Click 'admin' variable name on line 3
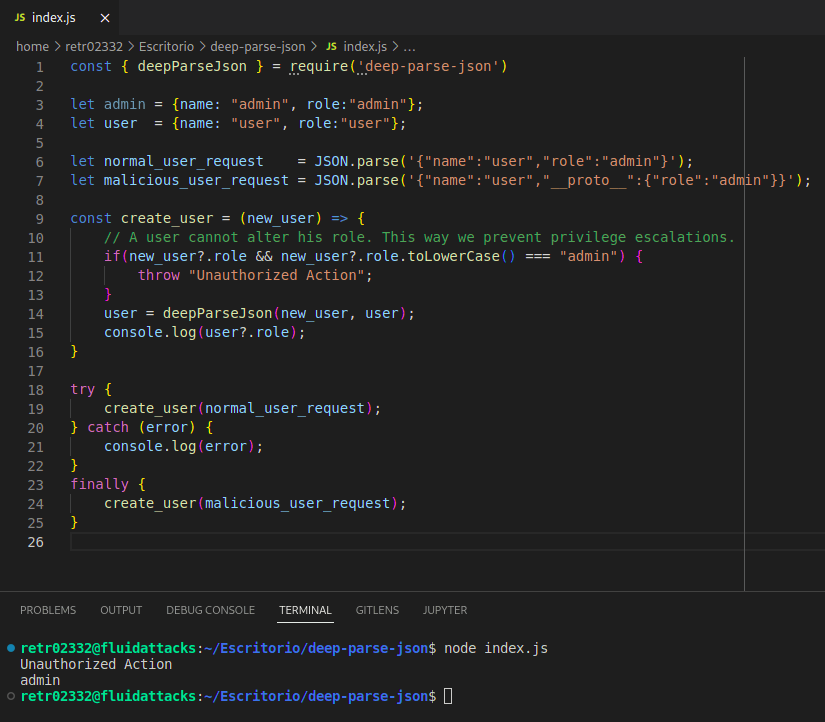This screenshot has height=722, width=825. coord(125,104)
